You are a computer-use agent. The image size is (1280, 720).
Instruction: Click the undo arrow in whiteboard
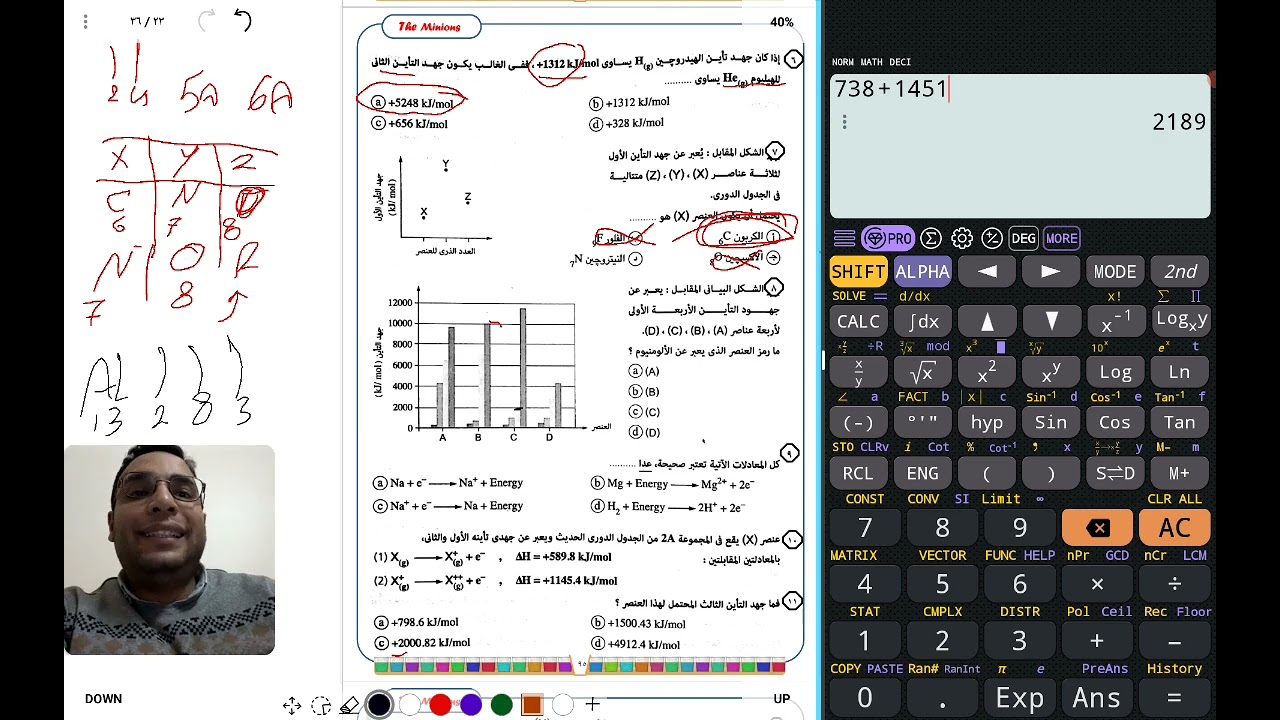click(242, 20)
